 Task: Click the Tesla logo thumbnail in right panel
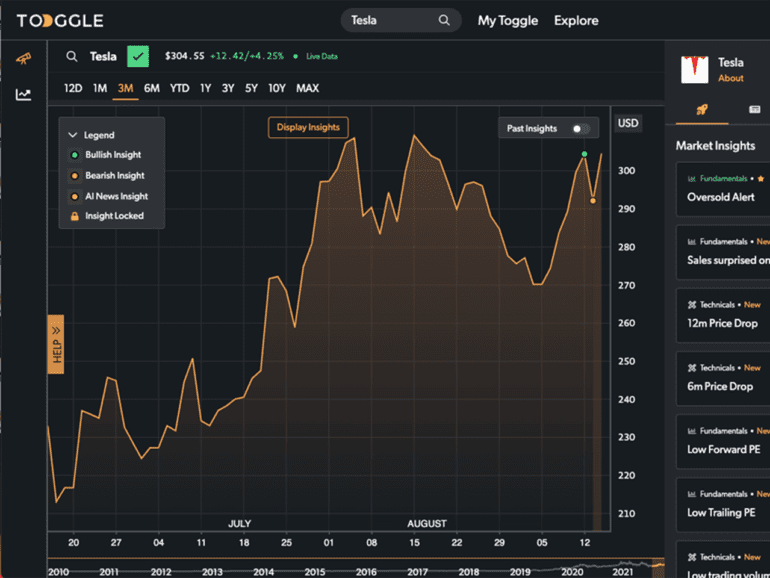(694, 69)
